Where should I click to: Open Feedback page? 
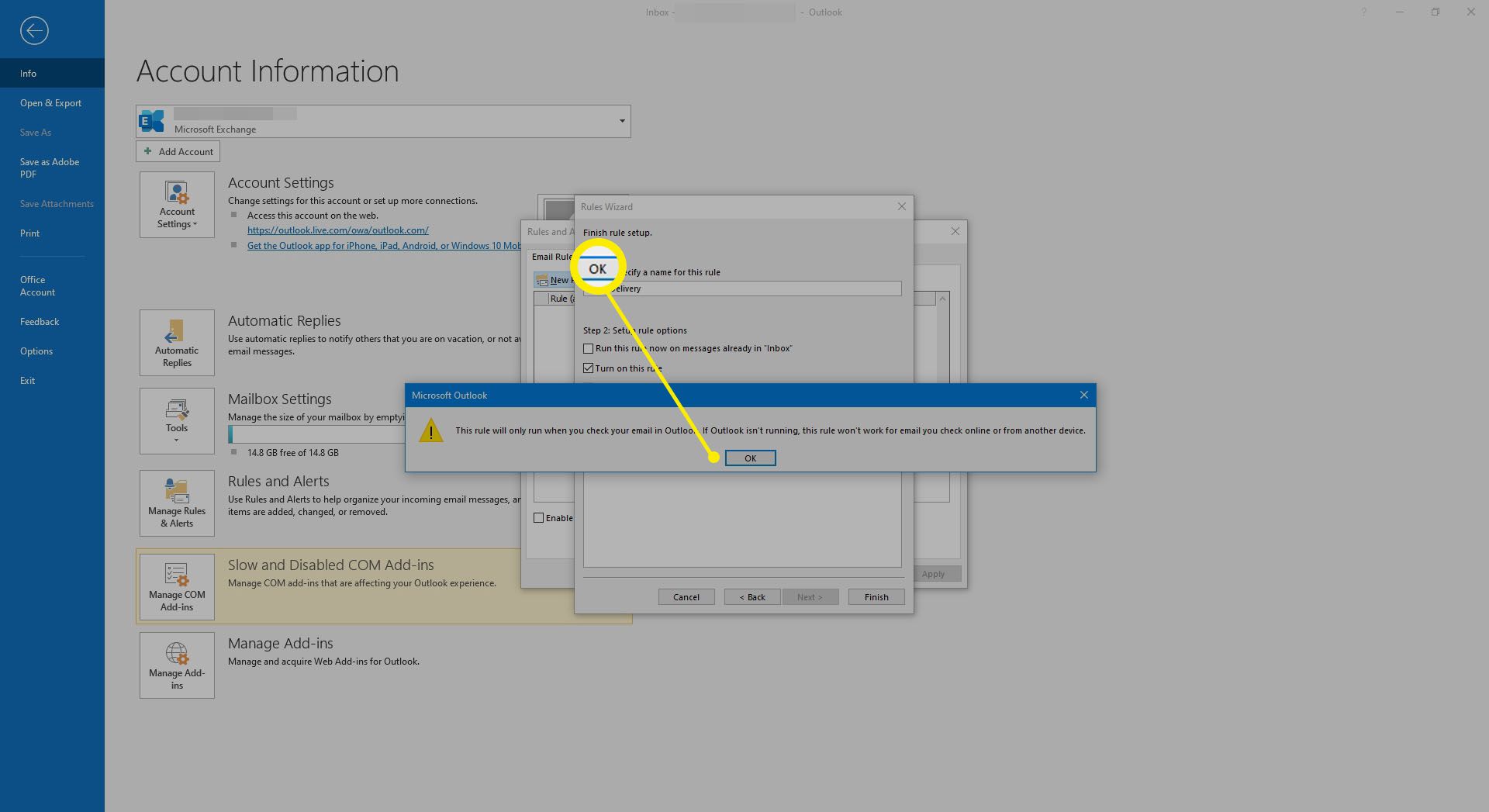52,321
